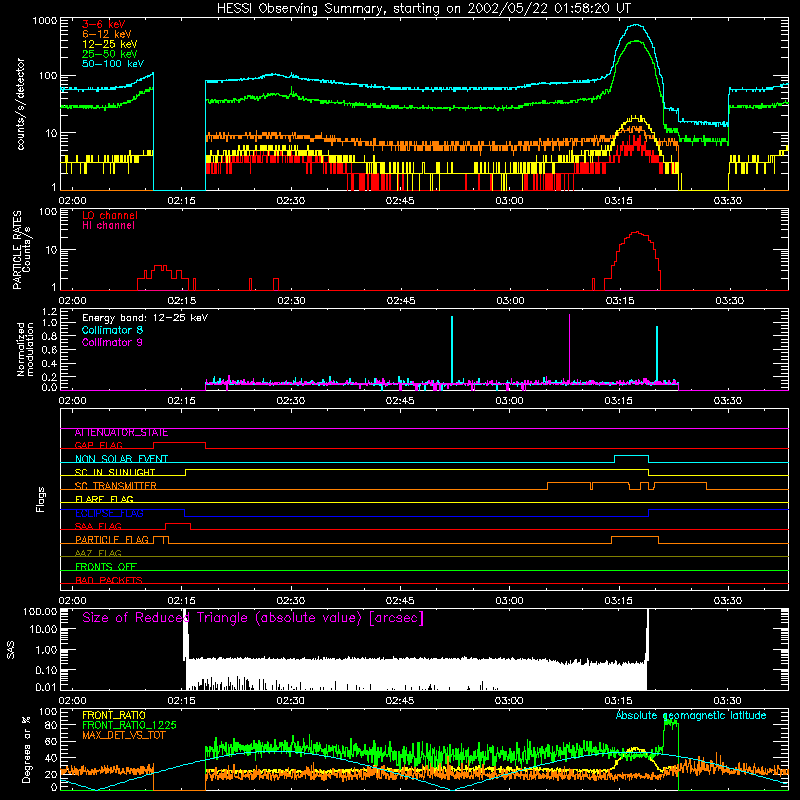Select the orange MAX_DET_VS_TOT legend label

[x=126, y=735]
